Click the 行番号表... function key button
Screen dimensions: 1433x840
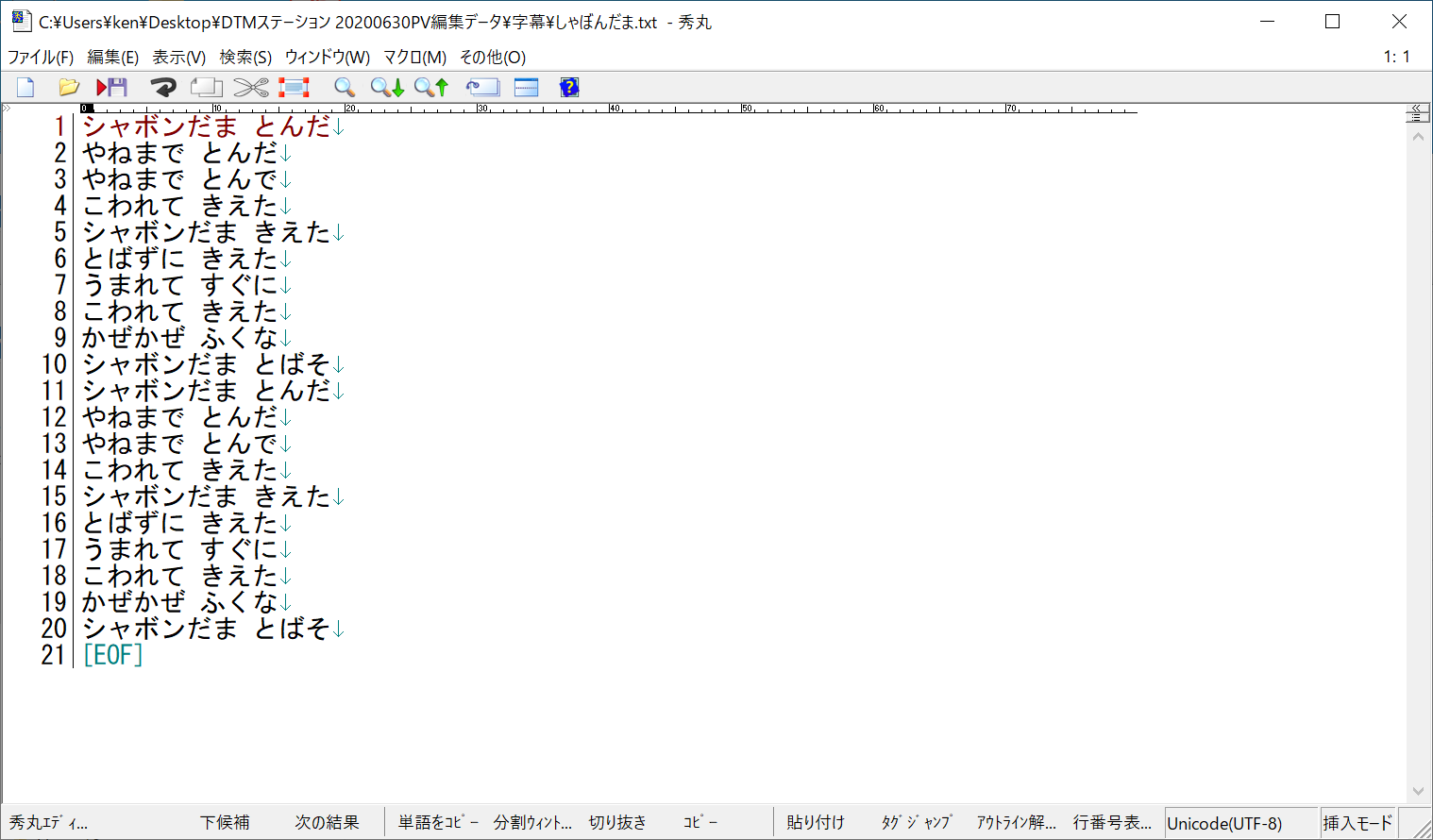[x=1112, y=823]
